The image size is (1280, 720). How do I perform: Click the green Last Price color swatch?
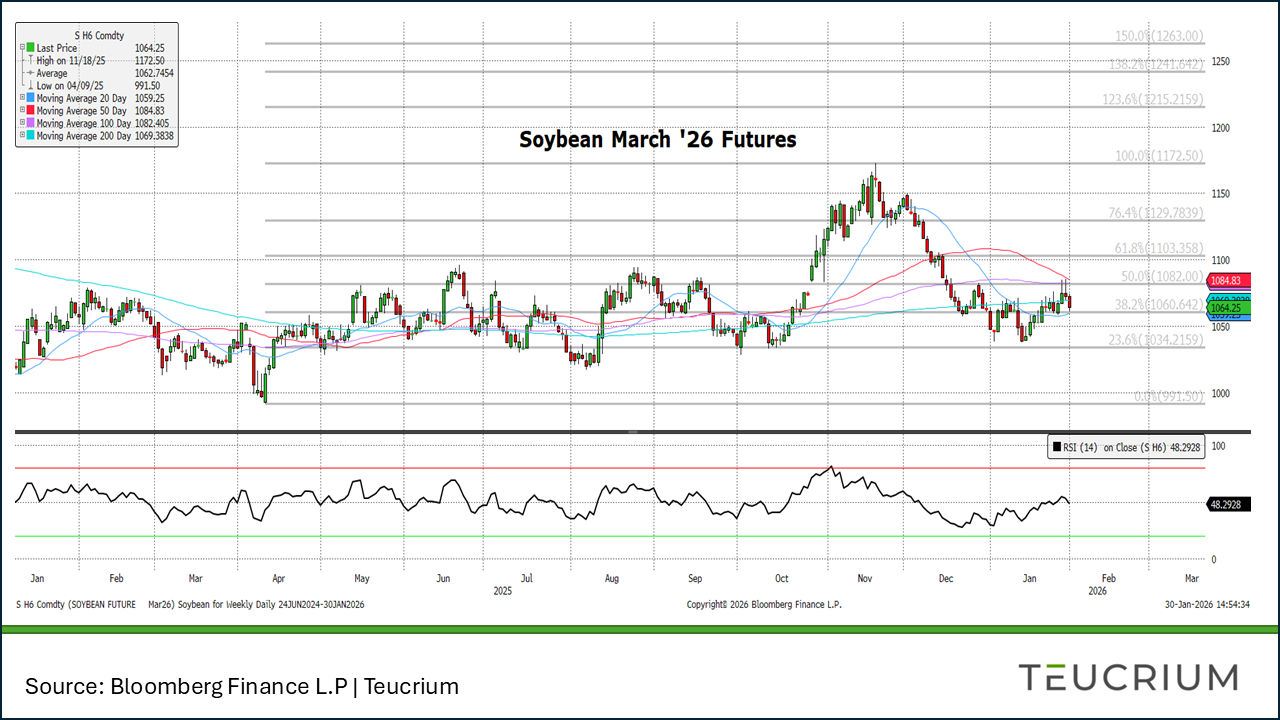30,47
